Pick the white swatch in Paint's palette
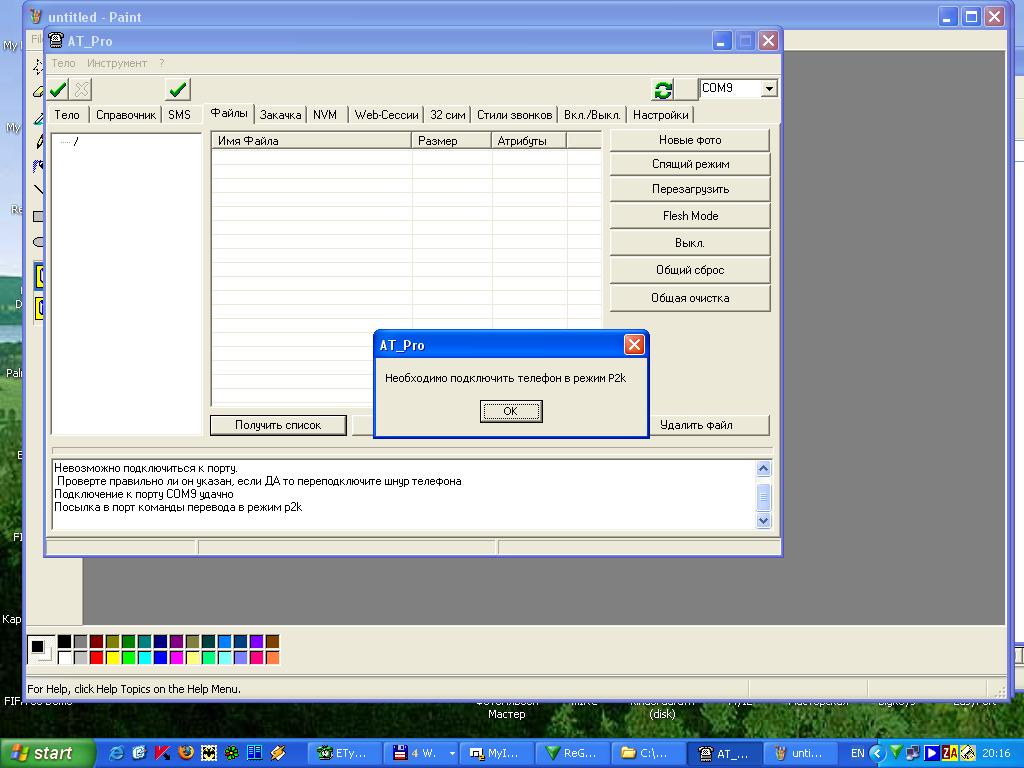The image size is (1024, 768). click(x=65, y=657)
